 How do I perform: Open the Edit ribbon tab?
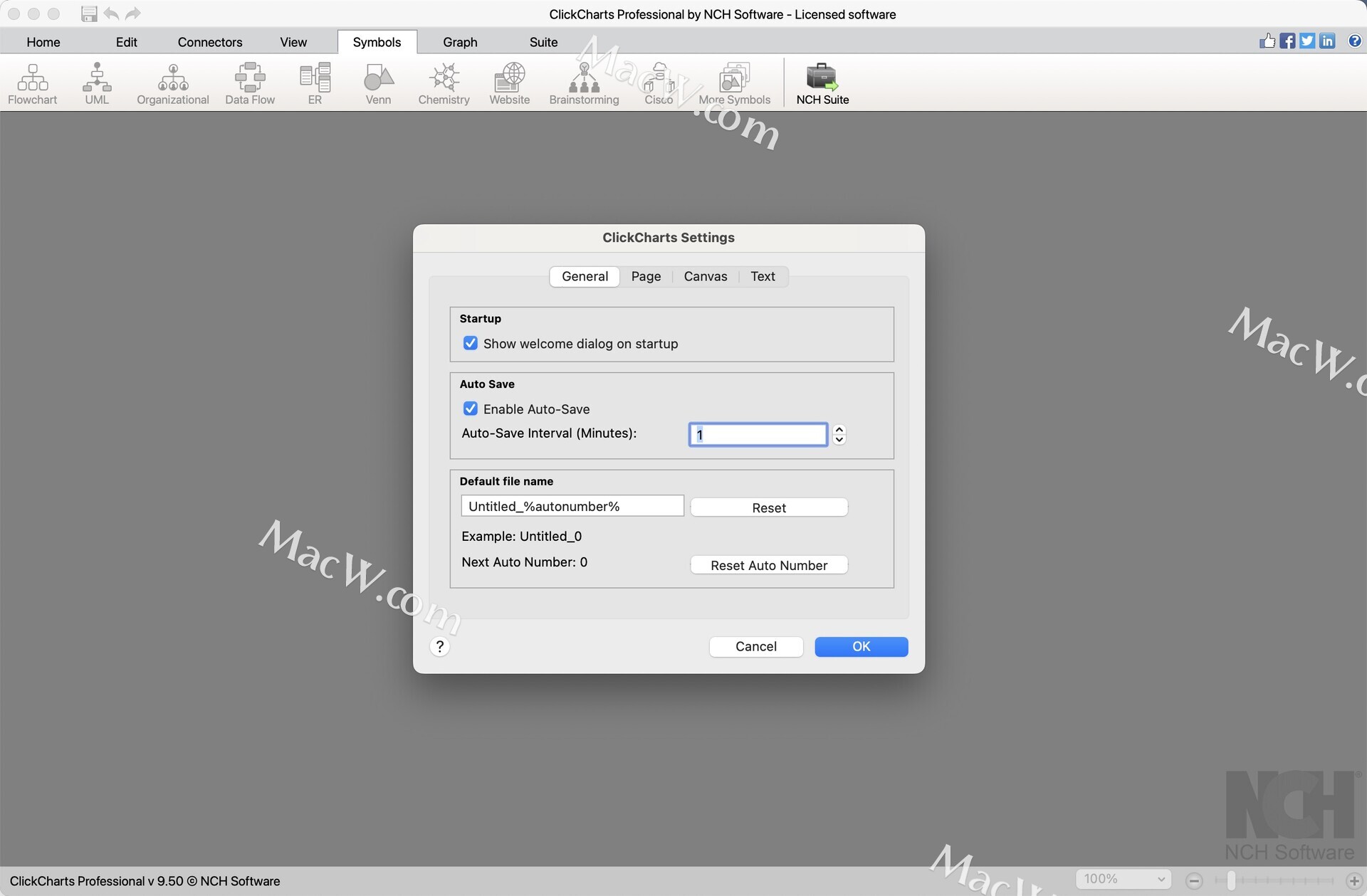pyautogui.click(x=127, y=42)
